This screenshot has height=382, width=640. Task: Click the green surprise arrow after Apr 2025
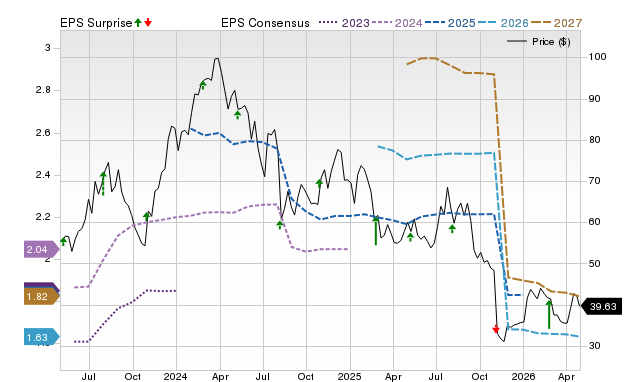point(411,237)
